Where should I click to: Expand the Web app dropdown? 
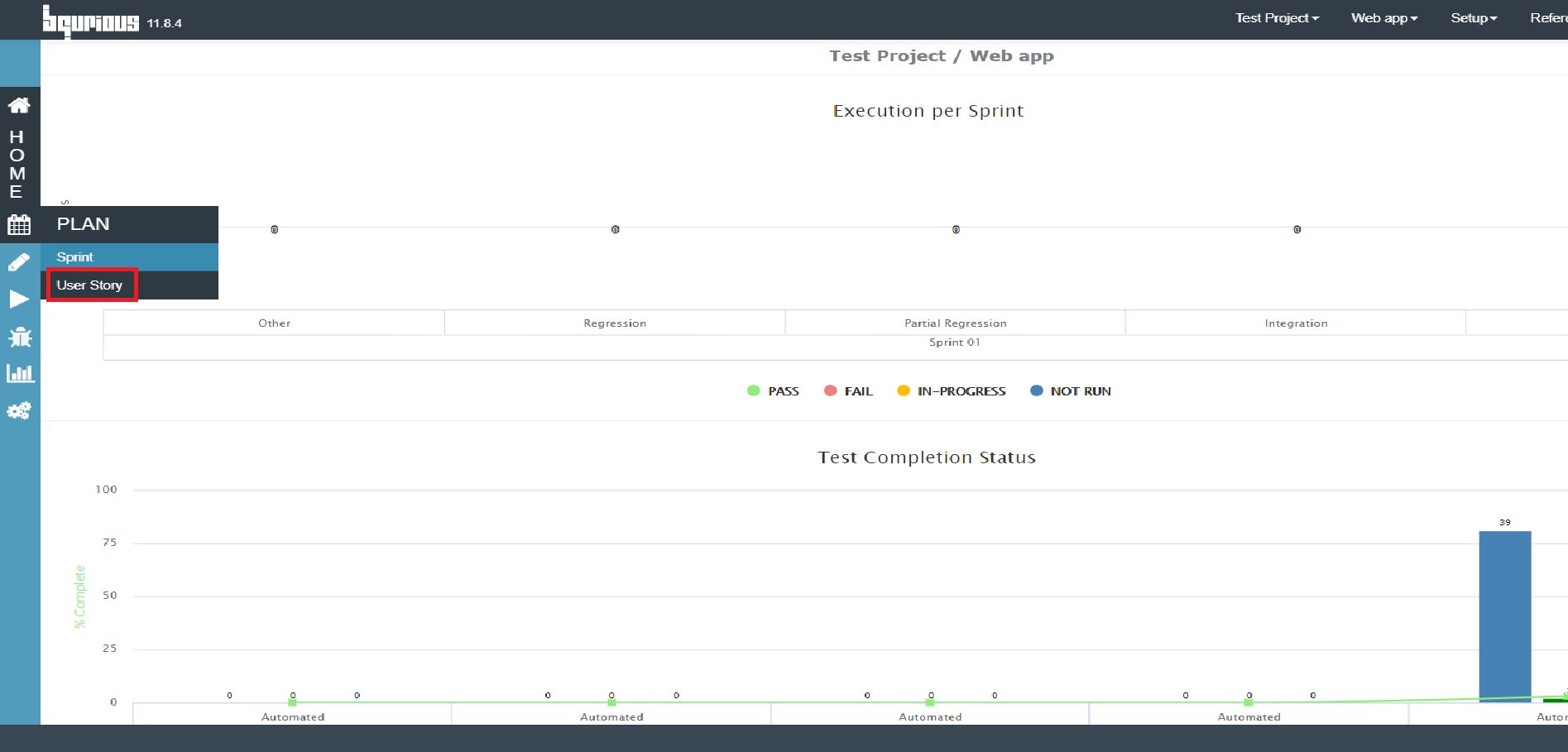[1384, 18]
